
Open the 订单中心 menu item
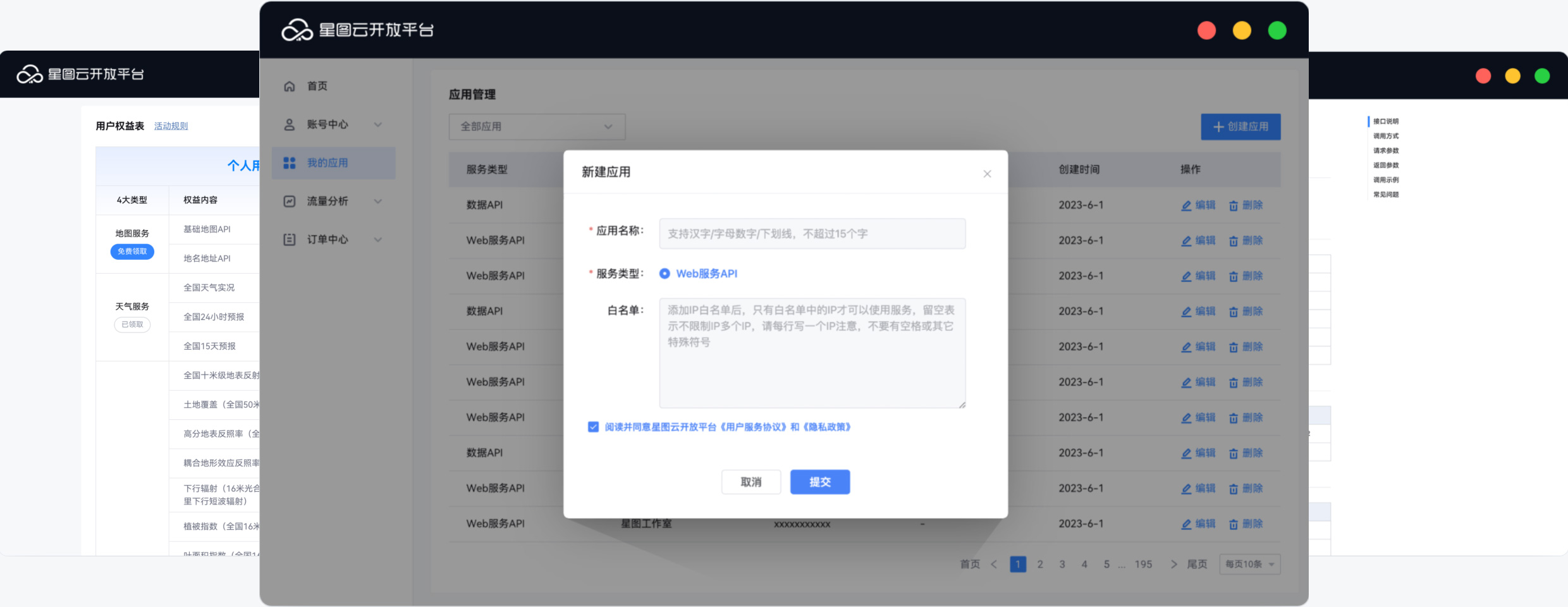click(328, 240)
